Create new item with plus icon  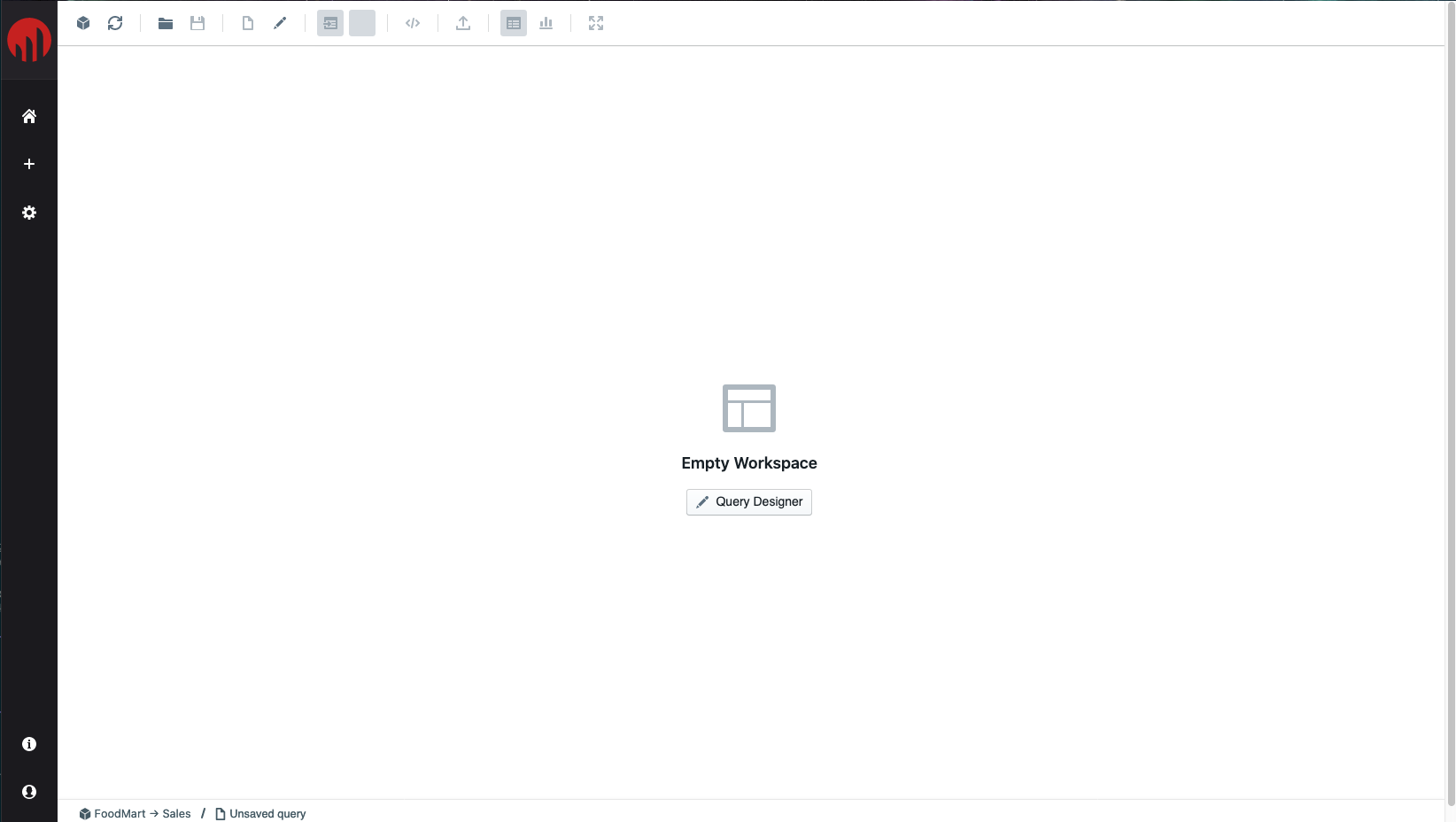[x=29, y=164]
